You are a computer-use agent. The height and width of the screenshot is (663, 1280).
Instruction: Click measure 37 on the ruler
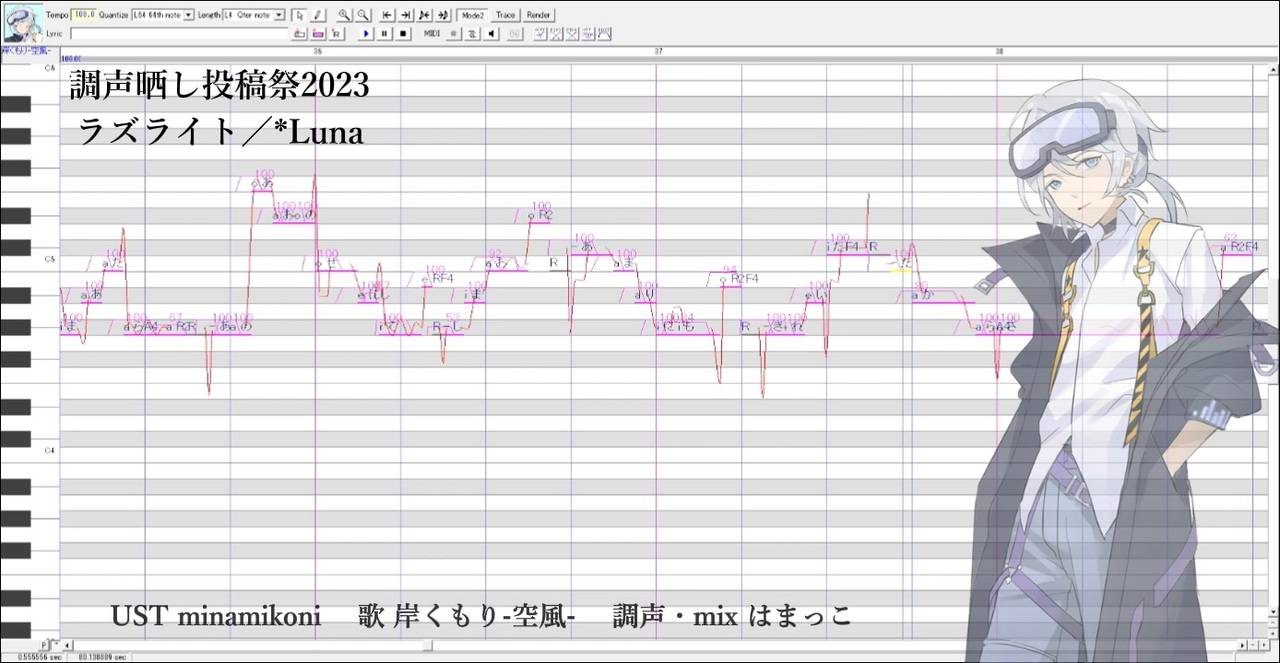pyautogui.click(x=659, y=51)
